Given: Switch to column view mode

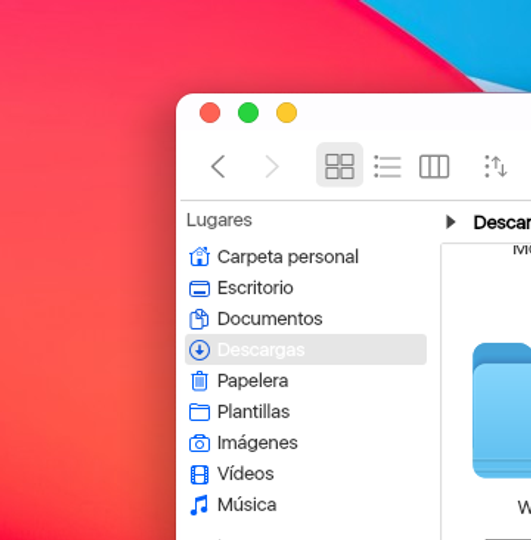Looking at the screenshot, I should point(434,167).
